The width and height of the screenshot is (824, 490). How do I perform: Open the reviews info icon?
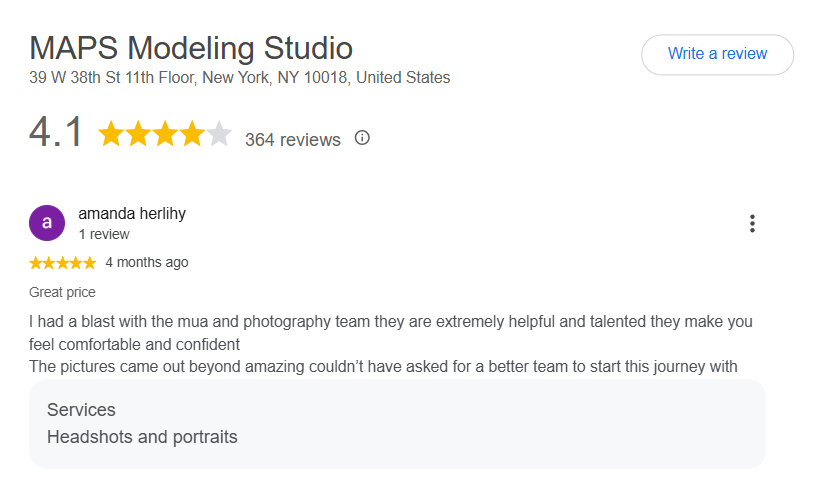click(x=362, y=138)
